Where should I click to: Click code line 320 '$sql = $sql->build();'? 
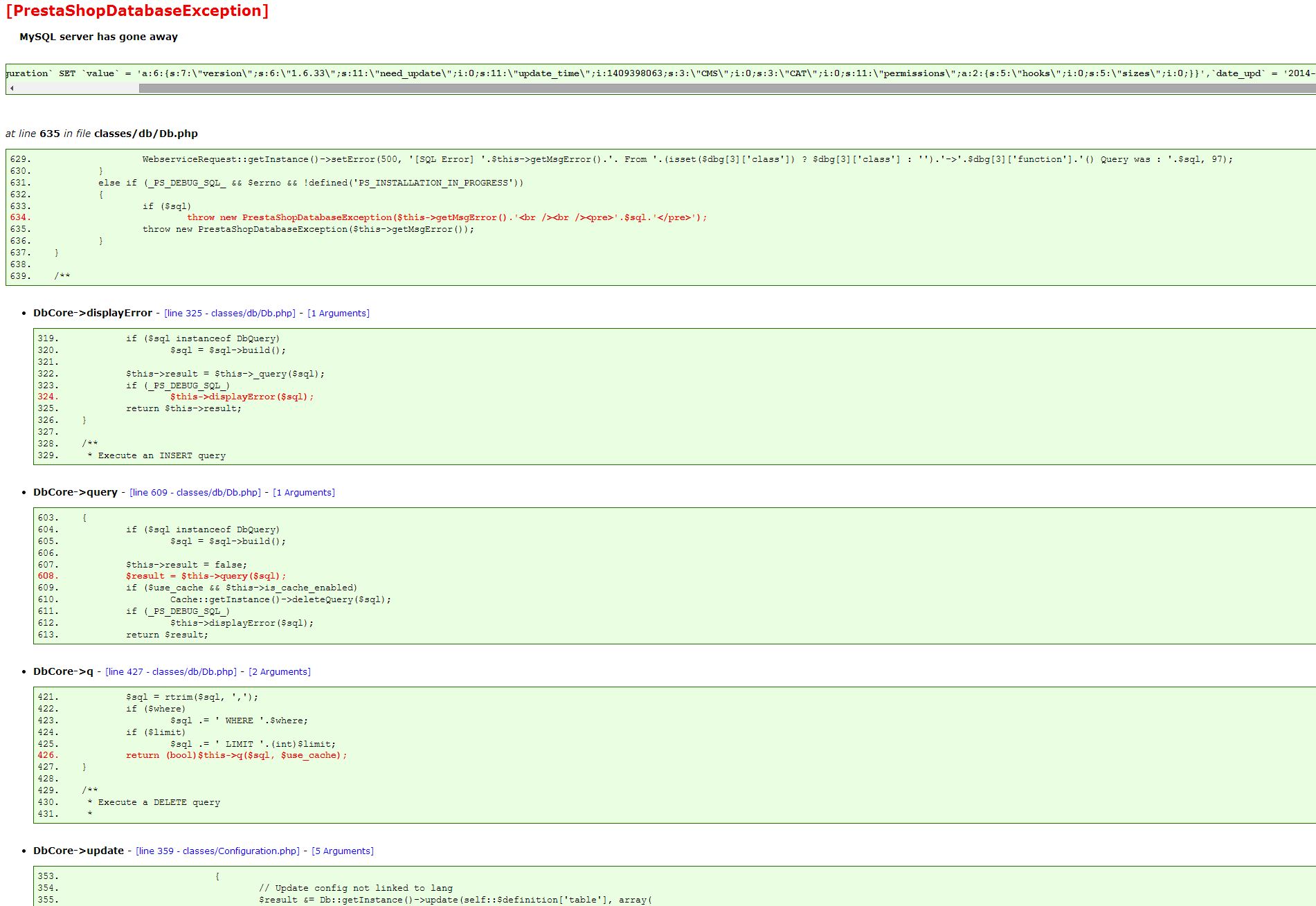click(228, 350)
